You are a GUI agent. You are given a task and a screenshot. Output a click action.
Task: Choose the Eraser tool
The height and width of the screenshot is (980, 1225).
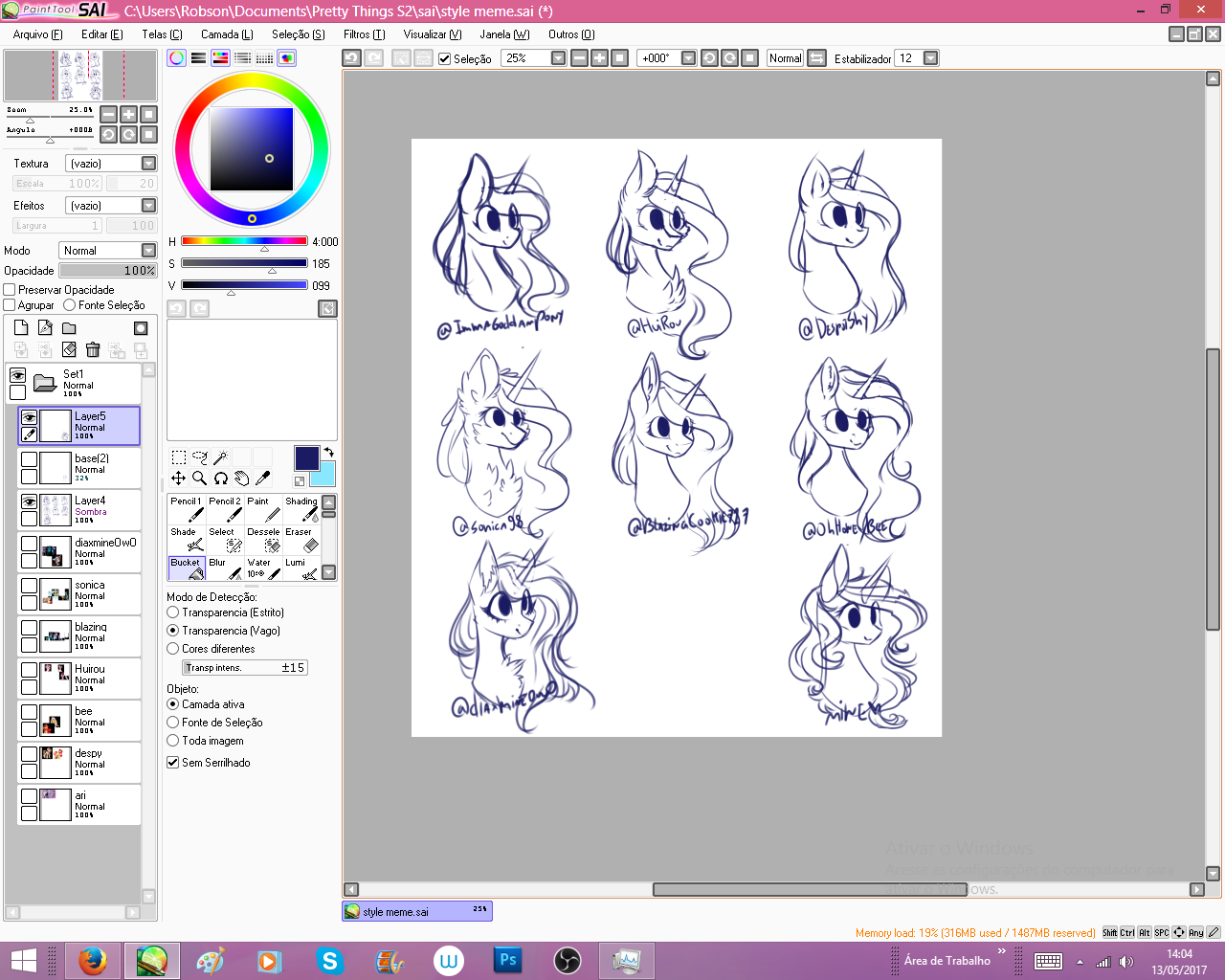pyautogui.click(x=301, y=540)
